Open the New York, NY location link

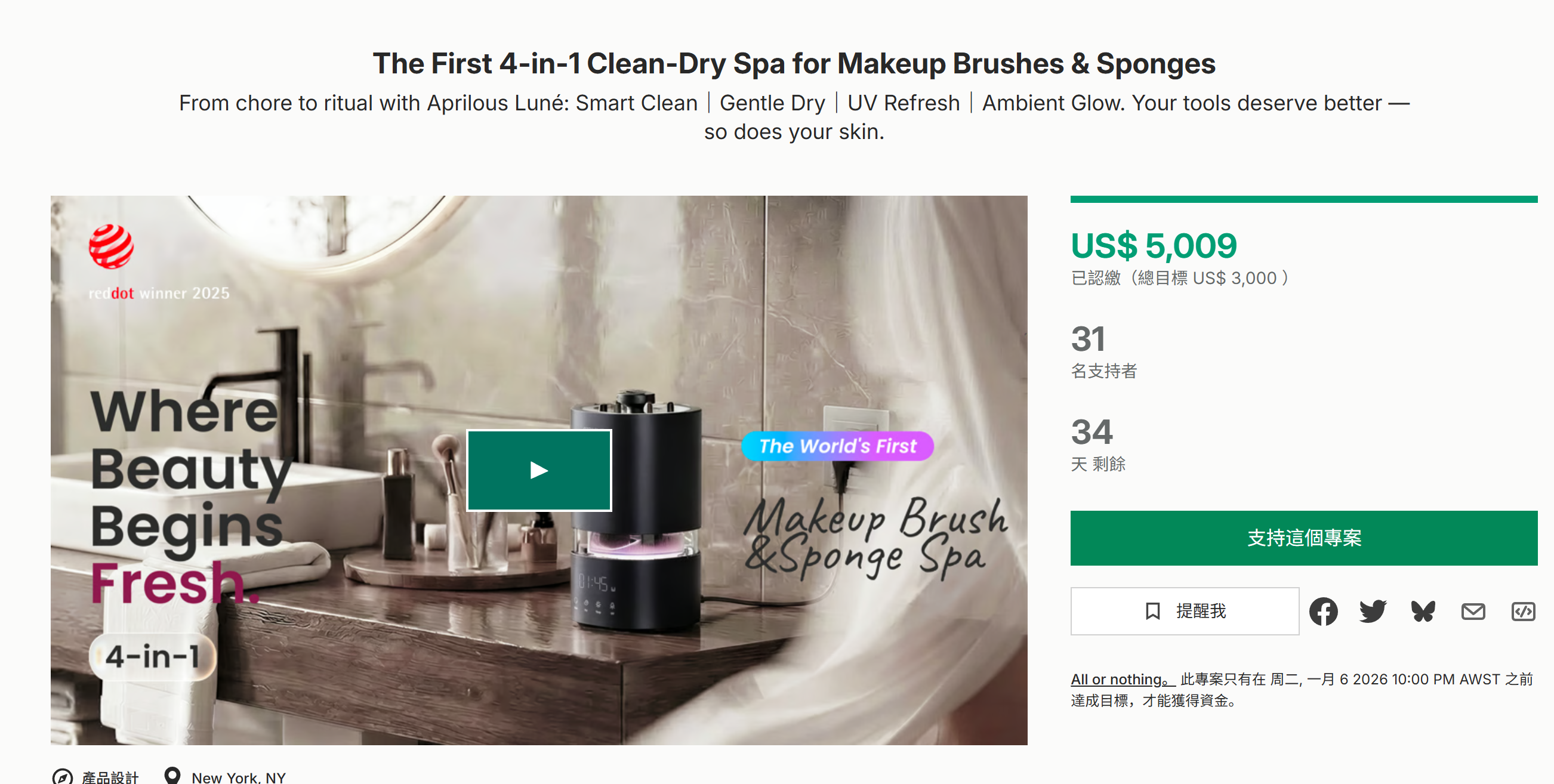click(x=239, y=778)
